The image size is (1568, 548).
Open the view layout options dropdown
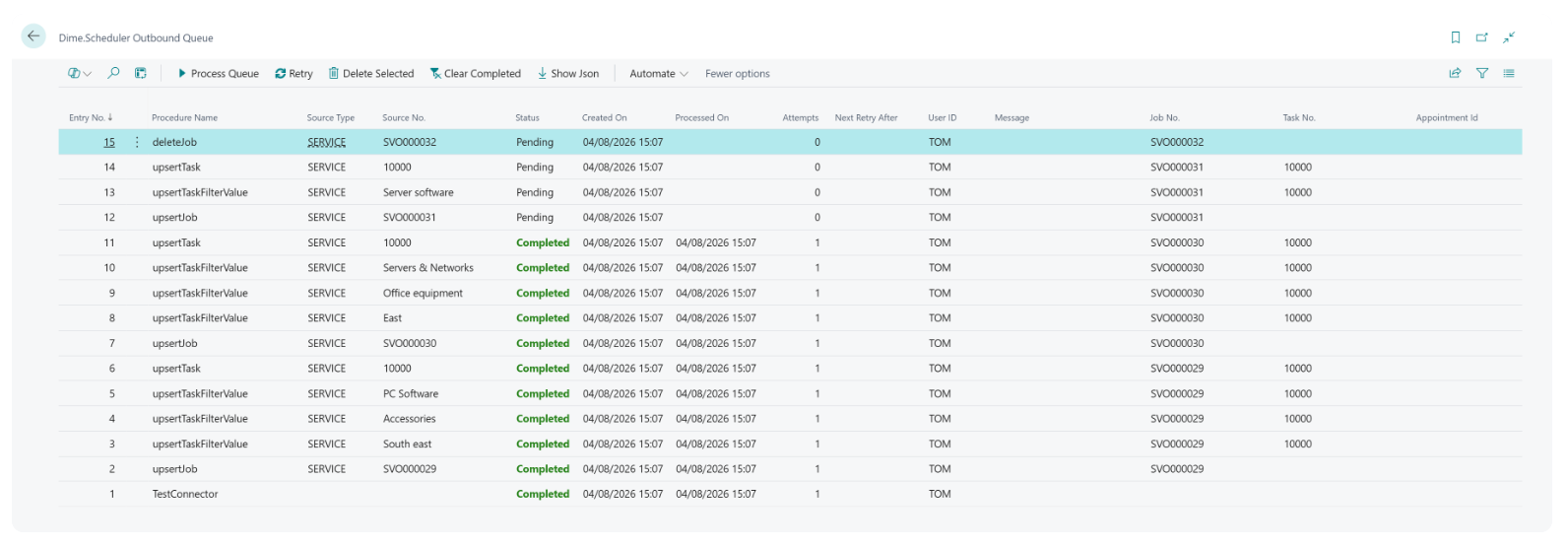80,73
